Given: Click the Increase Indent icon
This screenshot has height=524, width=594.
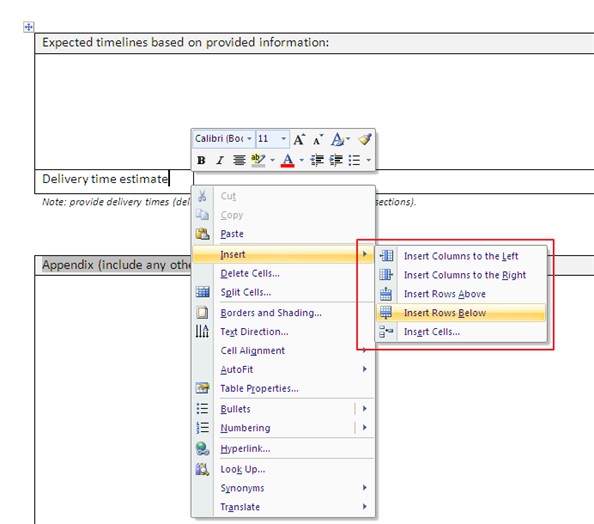Looking at the screenshot, I should (x=336, y=160).
